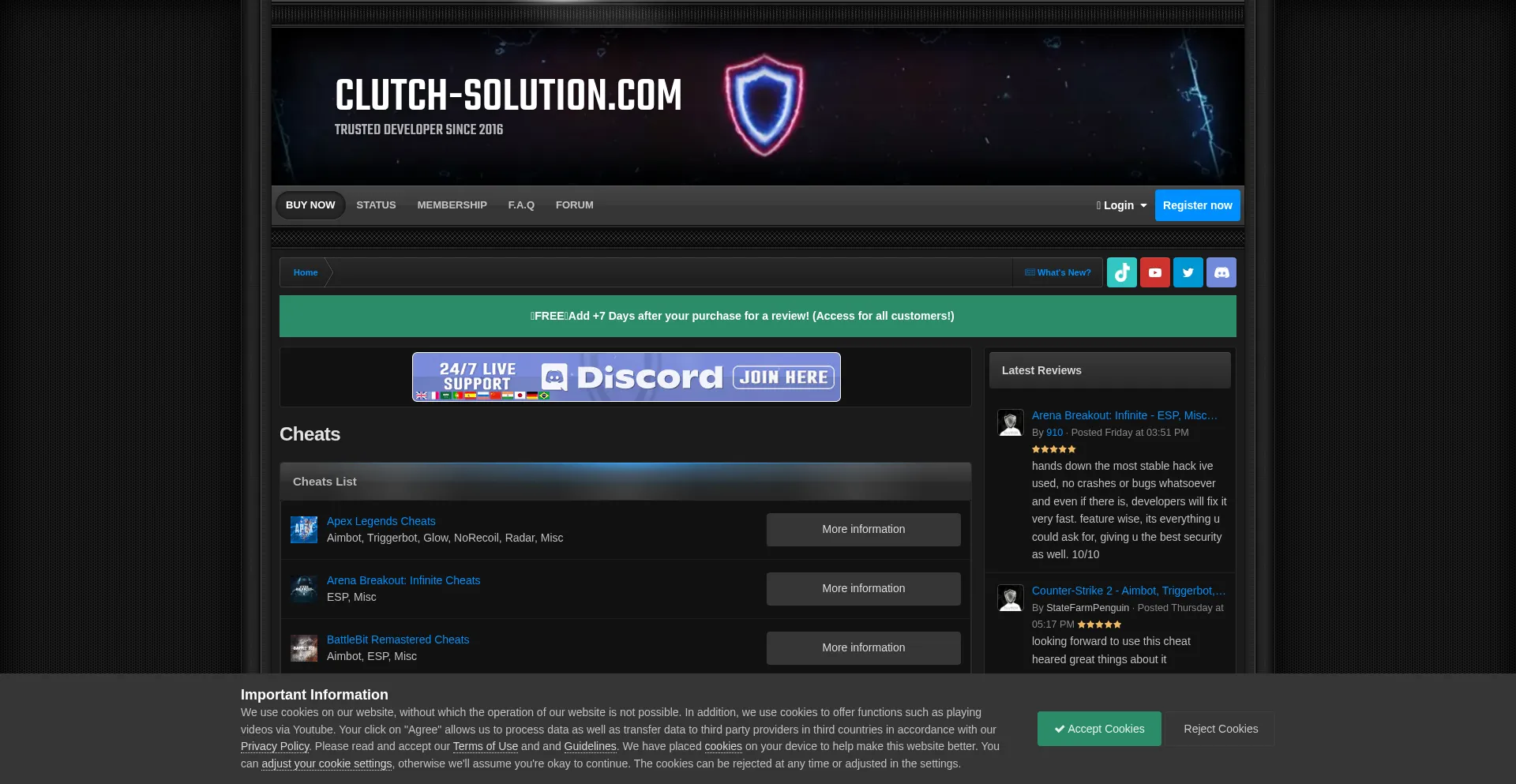Click More information for Arena Breakout: Infinite
The image size is (1516, 784).
[863, 589]
